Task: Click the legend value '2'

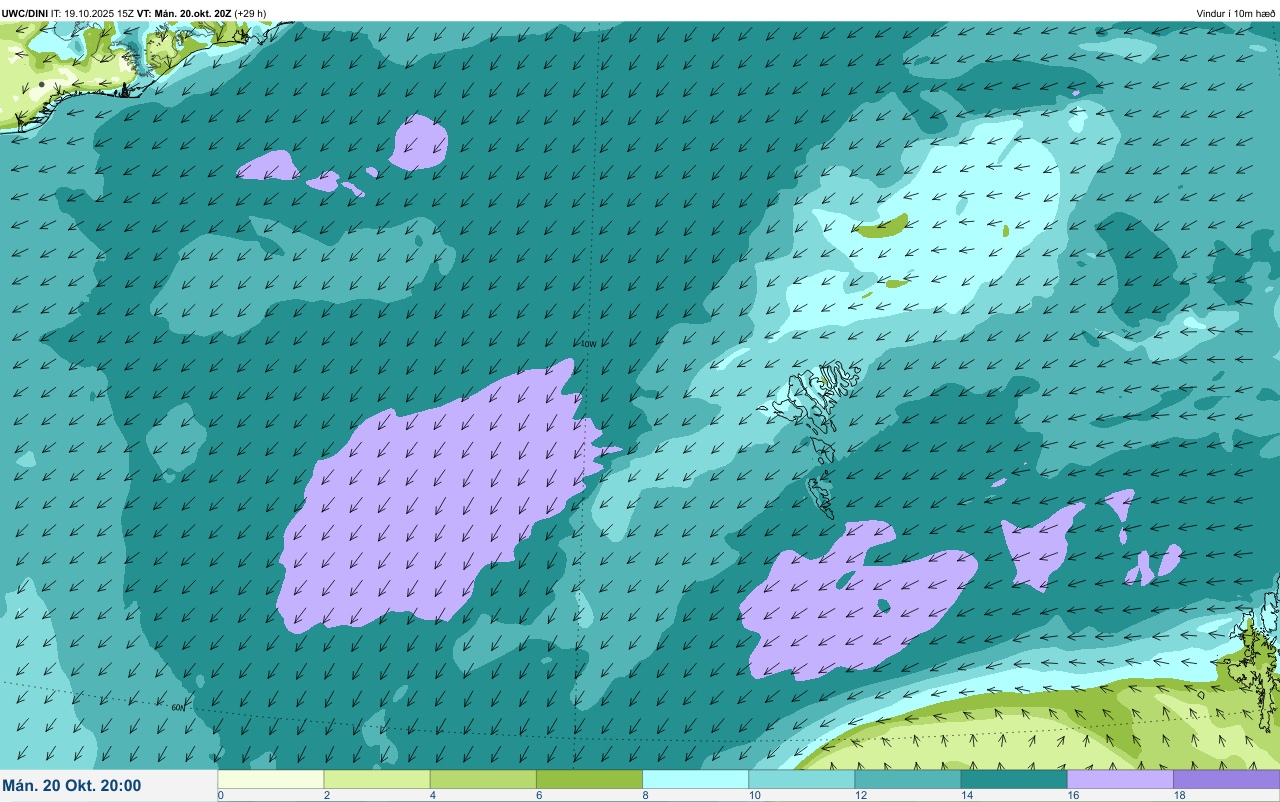Action: pyautogui.click(x=327, y=795)
